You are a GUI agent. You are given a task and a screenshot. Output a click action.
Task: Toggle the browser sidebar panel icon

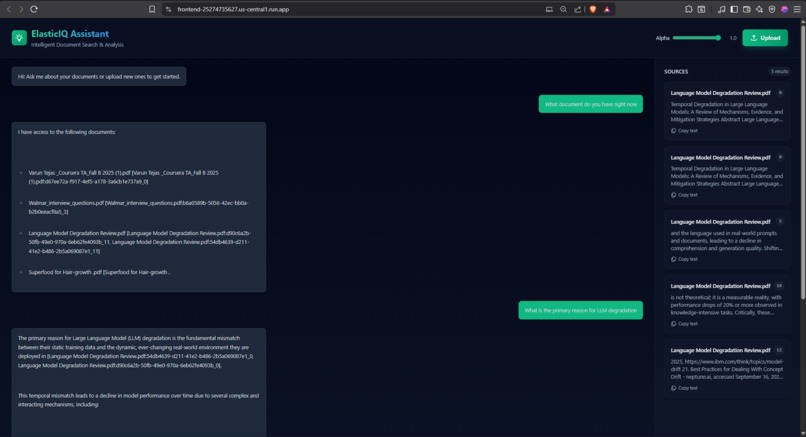pyautogui.click(x=734, y=9)
